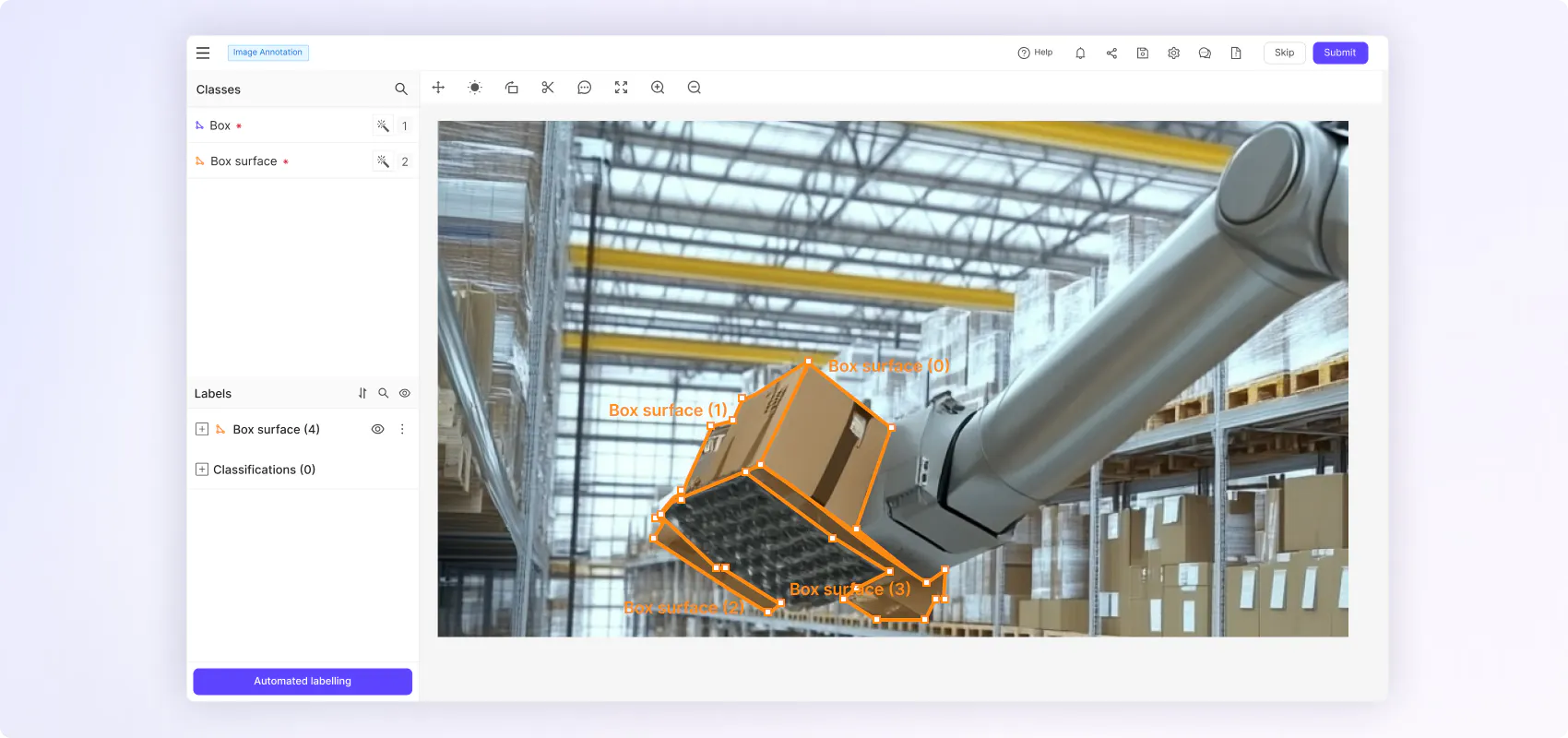1568x738 pixels.
Task: Search the Classes list
Action: click(x=401, y=89)
